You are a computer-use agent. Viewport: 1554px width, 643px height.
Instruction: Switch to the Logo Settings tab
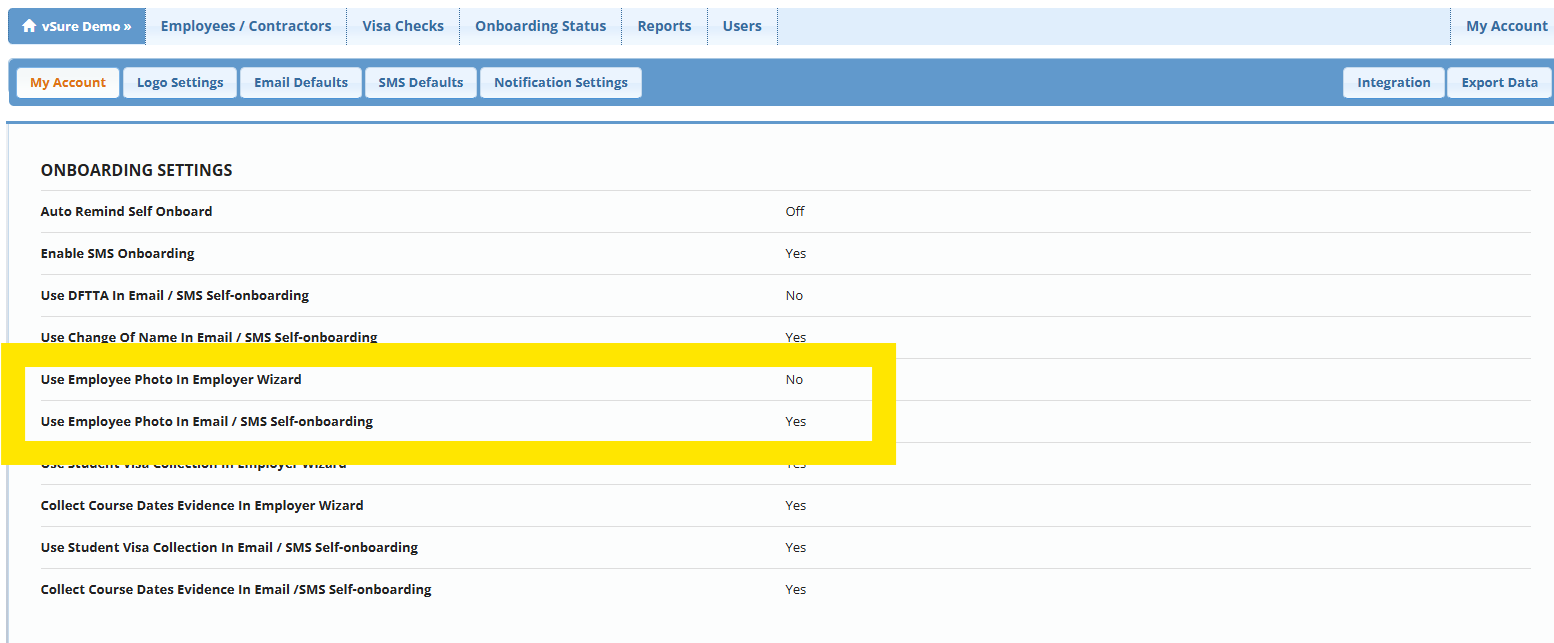click(x=180, y=82)
